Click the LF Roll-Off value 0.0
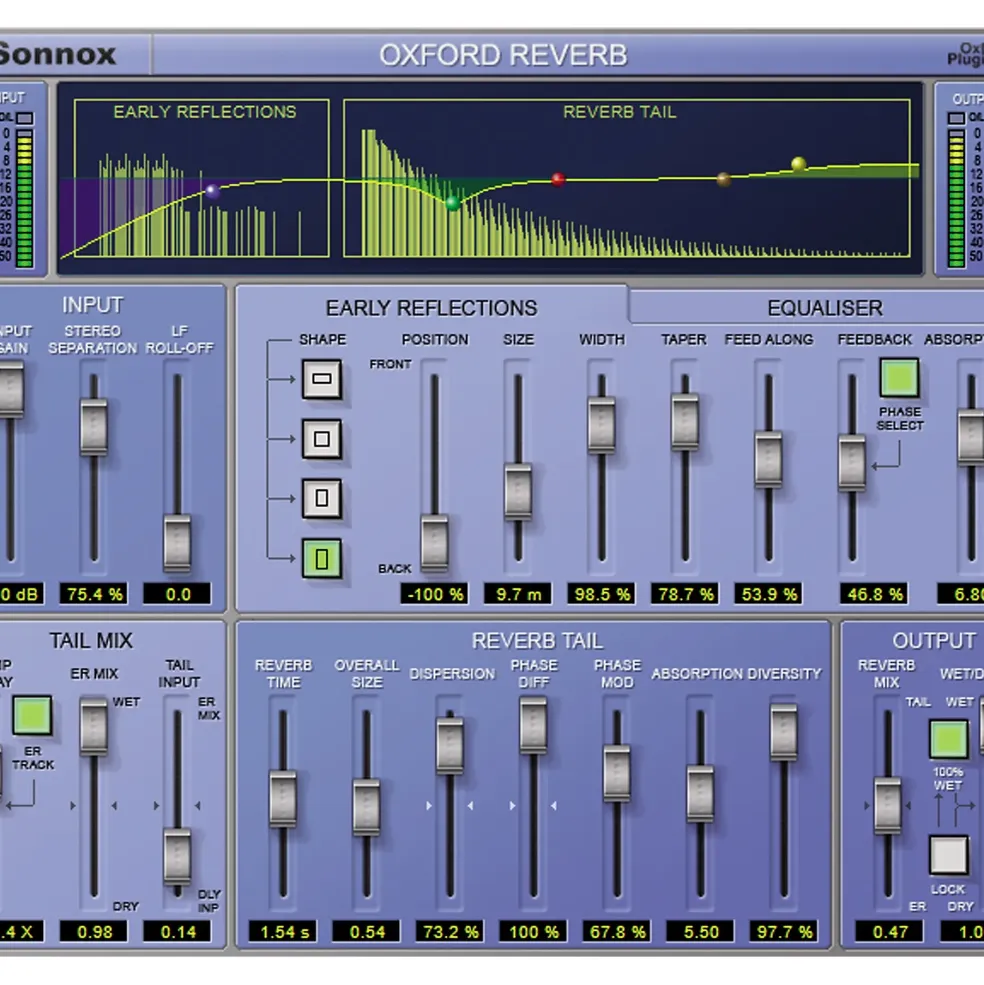984x985 pixels. tap(177, 594)
